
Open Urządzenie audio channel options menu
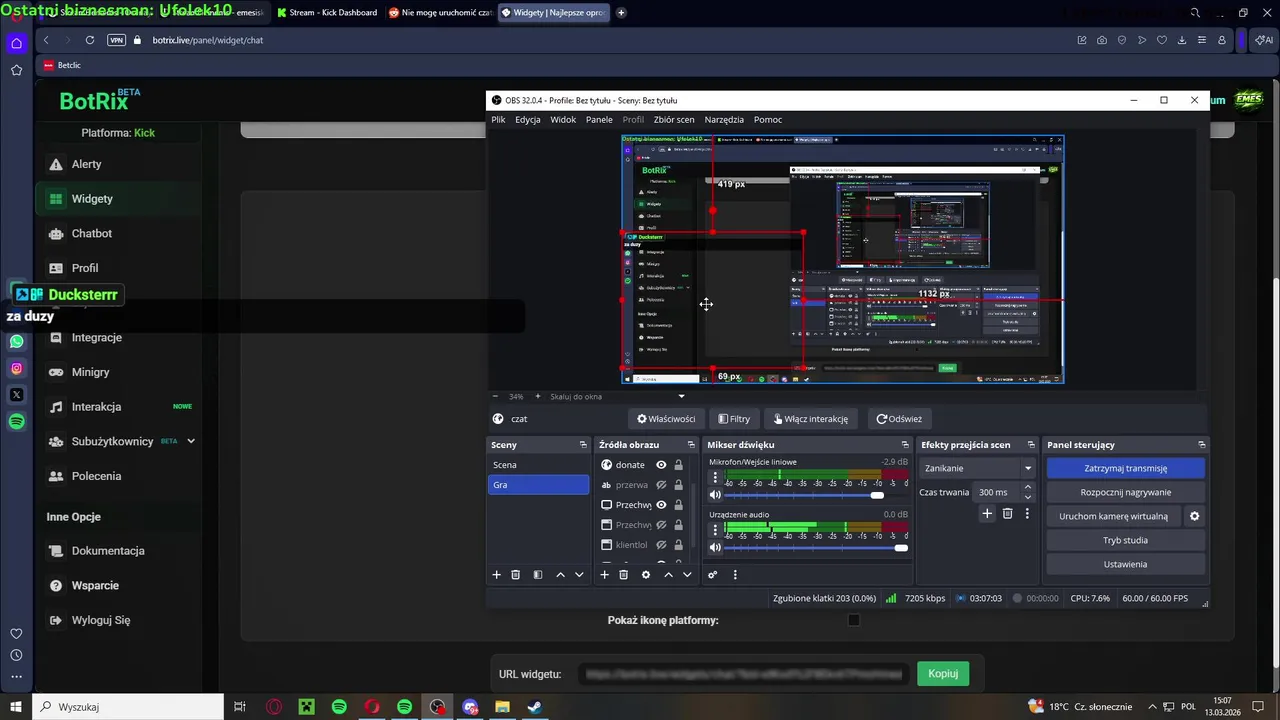click(x=715, y=530)
